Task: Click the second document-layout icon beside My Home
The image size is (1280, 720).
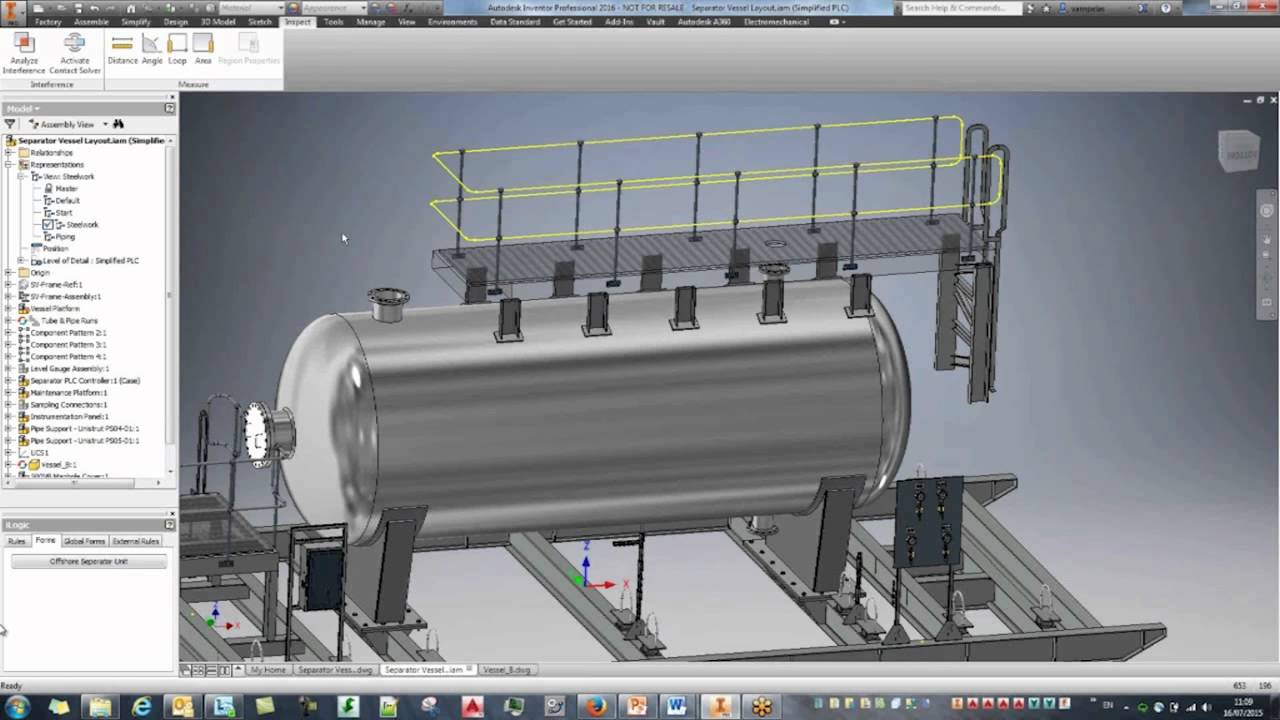Action: coord(198,669)
